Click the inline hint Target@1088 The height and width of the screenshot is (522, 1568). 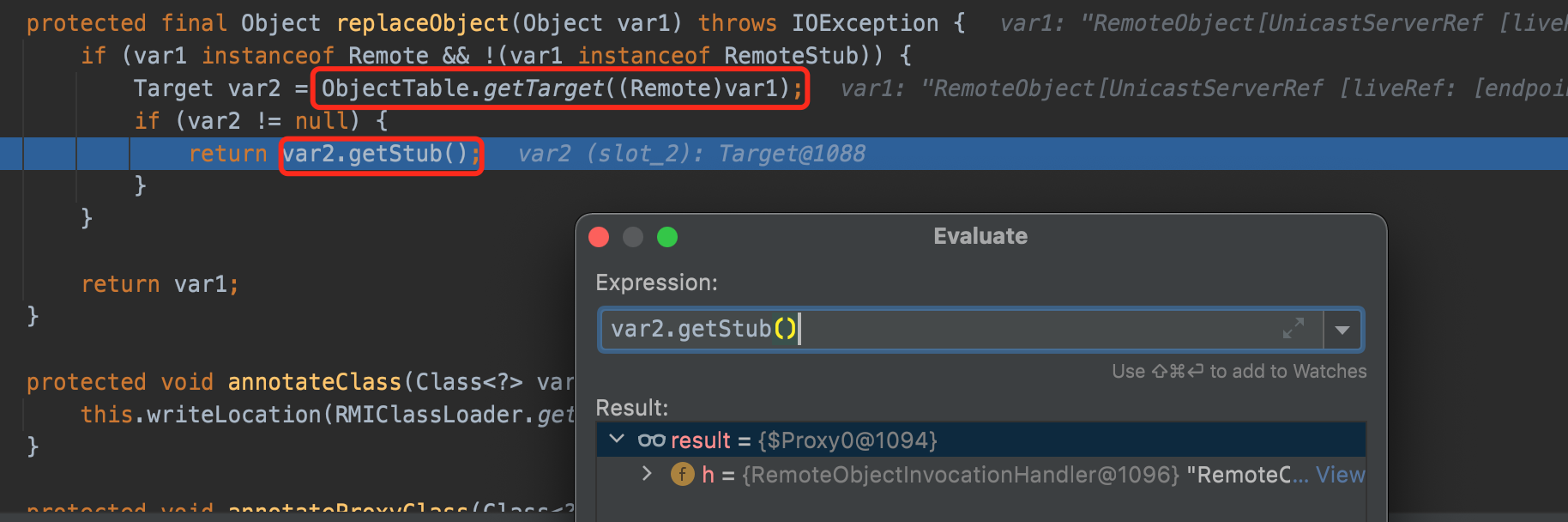point(791,154)
